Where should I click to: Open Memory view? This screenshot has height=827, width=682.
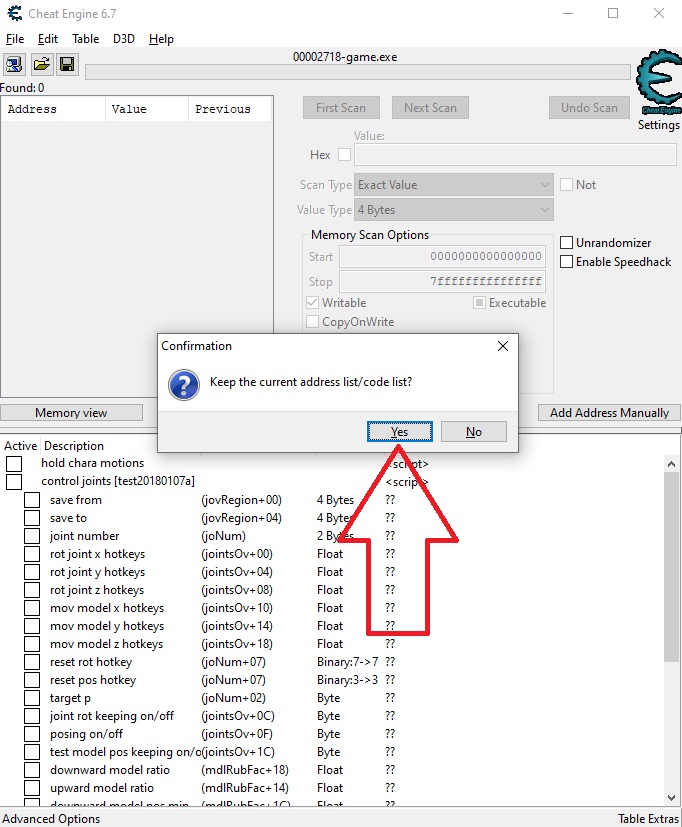[x=71, y=412]
